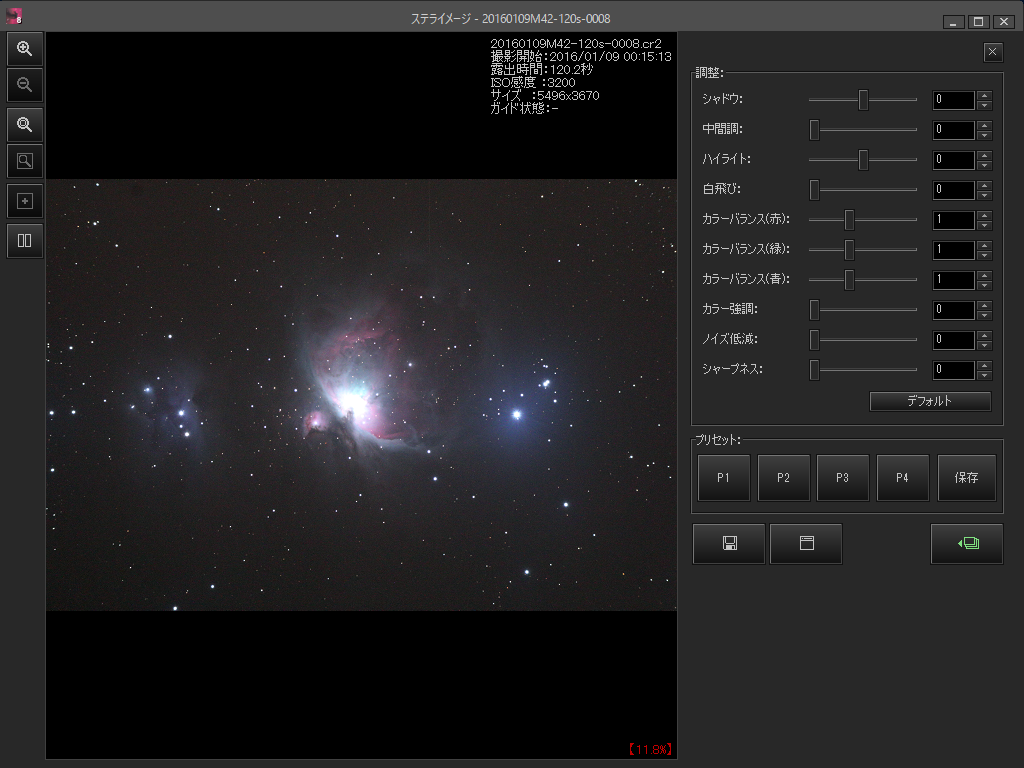Viewport: 1024px width, 768px height.
Task: Close the adjustment panel with the X button
Action: point(992,52)
